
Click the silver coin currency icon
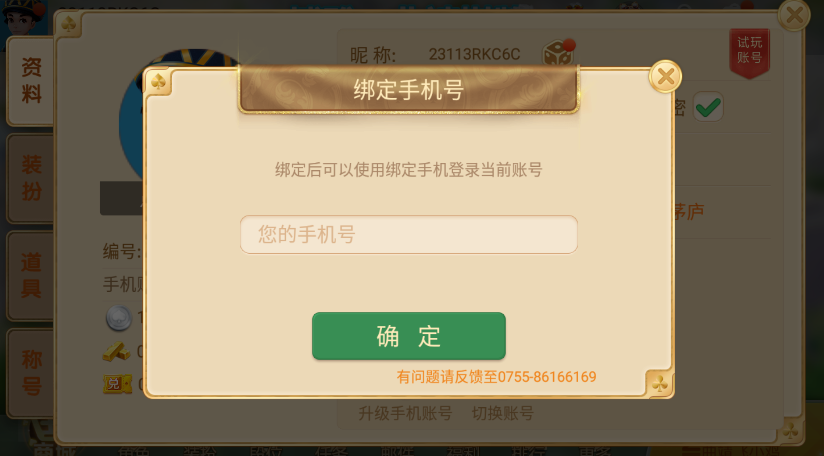click(119, 318)
